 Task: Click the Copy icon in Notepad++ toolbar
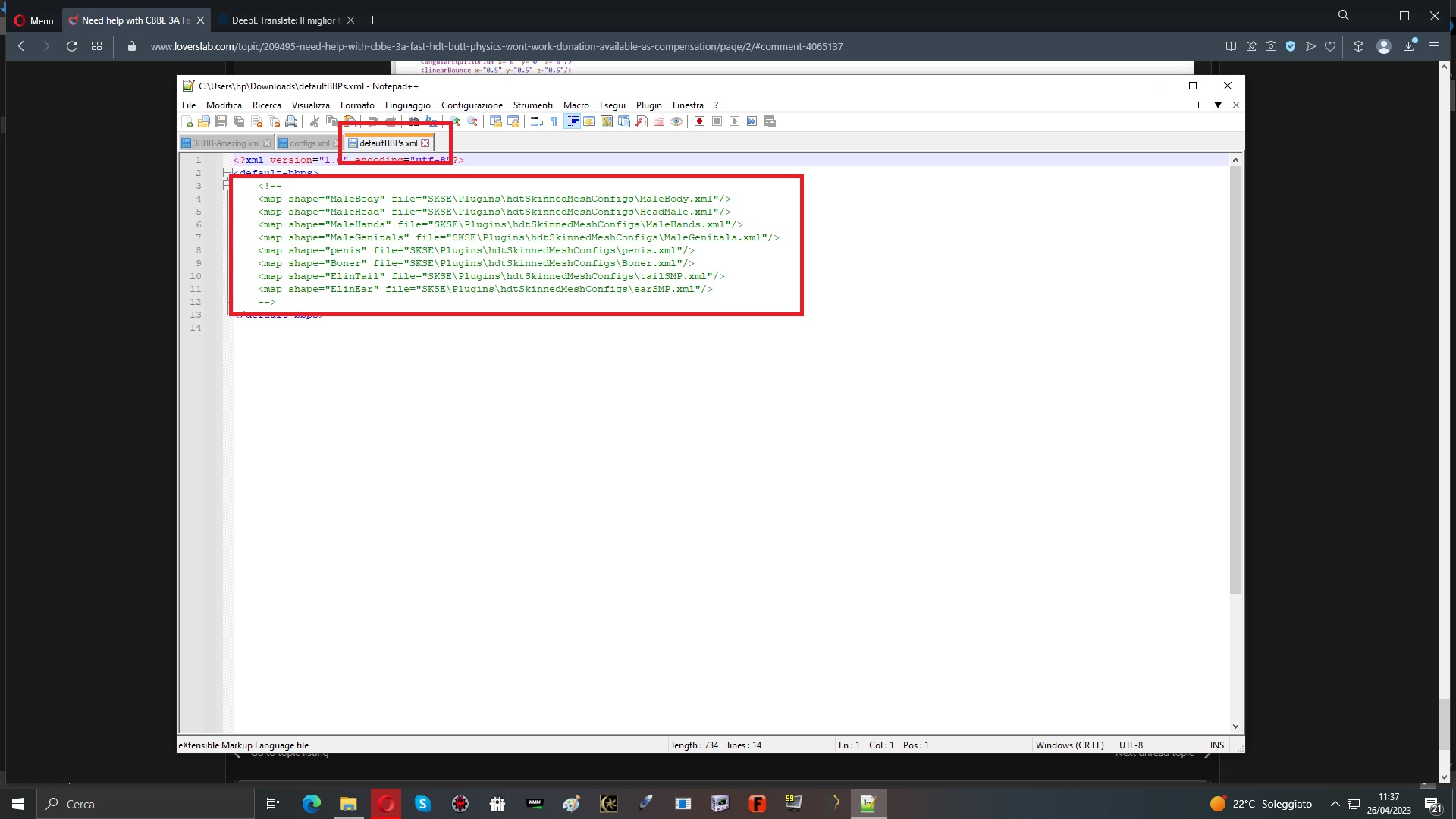point(332,121)
